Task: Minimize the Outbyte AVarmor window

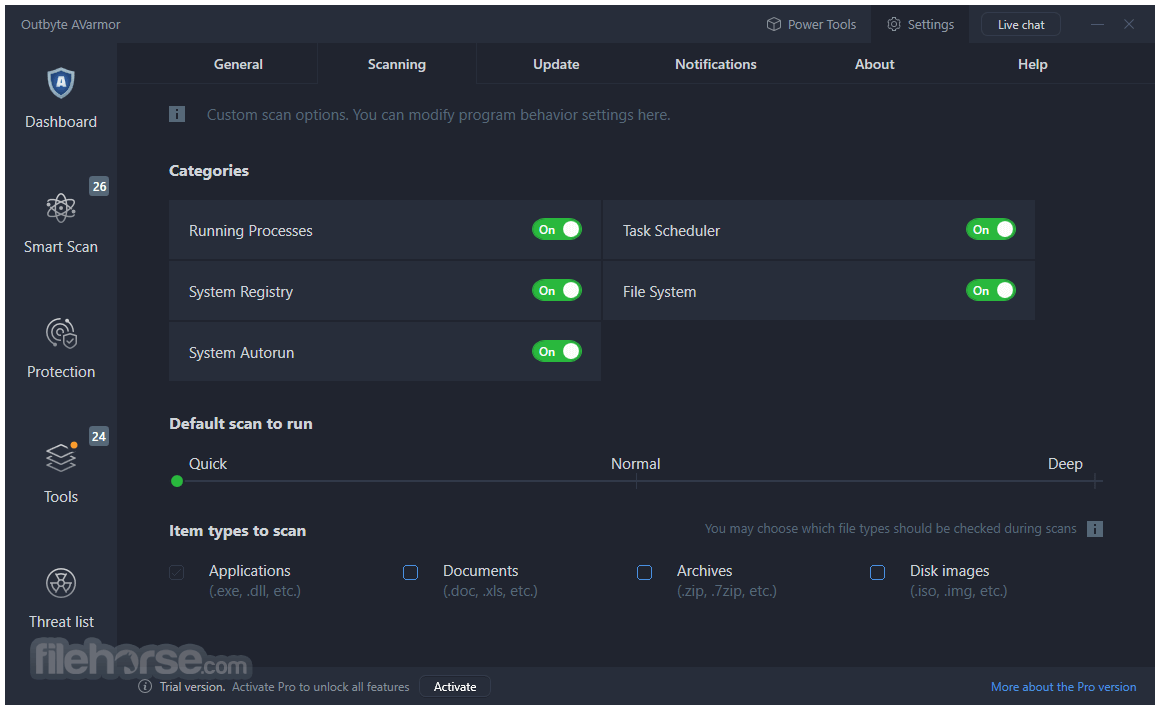Action: click(x=1098, y=24)
